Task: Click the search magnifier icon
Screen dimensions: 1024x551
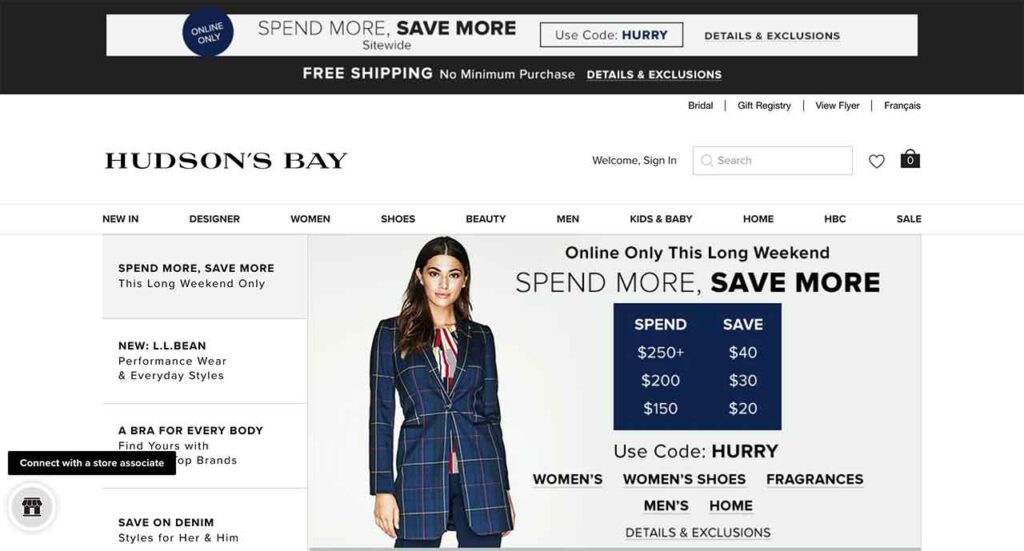Action: click(x=707, y=161)
